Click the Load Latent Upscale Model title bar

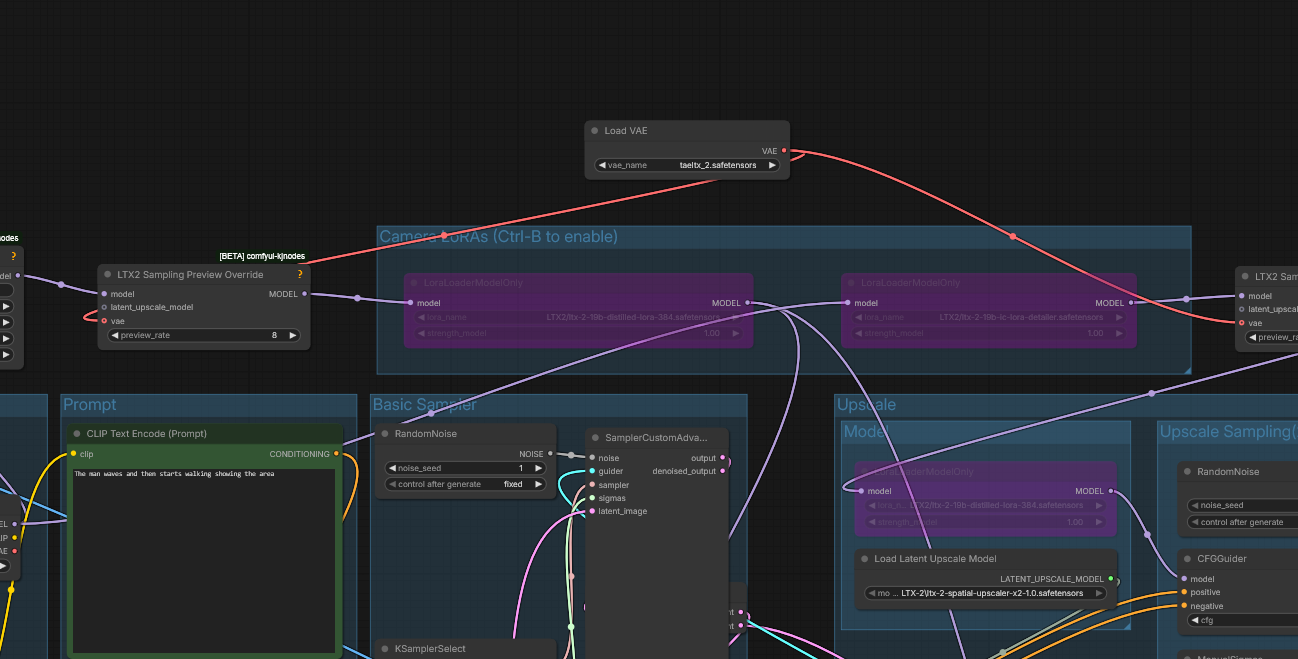[988, 559]
